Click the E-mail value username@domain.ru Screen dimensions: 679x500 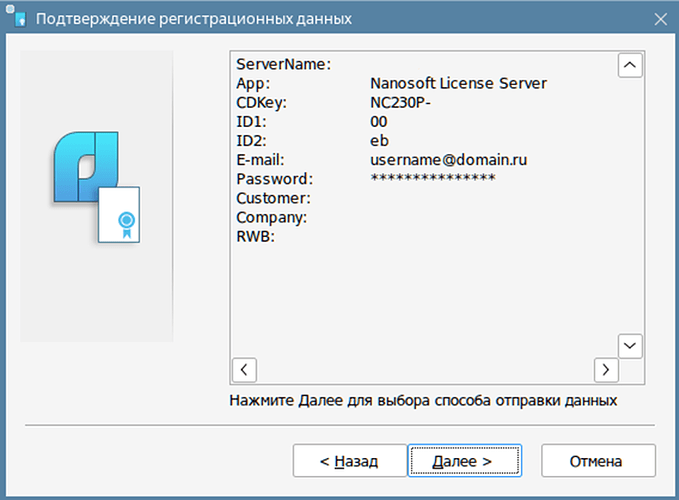(449, 160)
